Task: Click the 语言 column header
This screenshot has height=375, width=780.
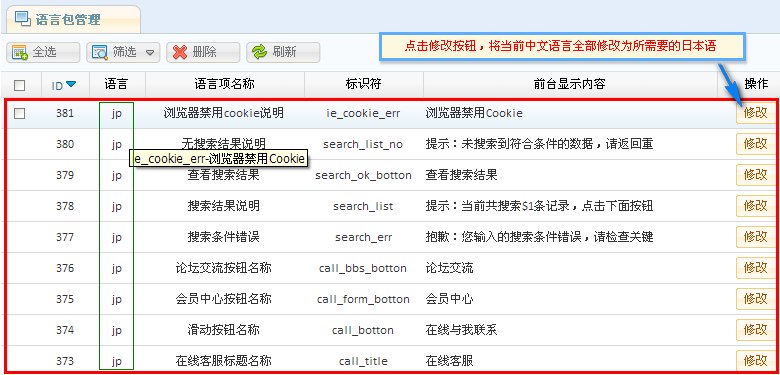Action: click(x=116, y=84)
